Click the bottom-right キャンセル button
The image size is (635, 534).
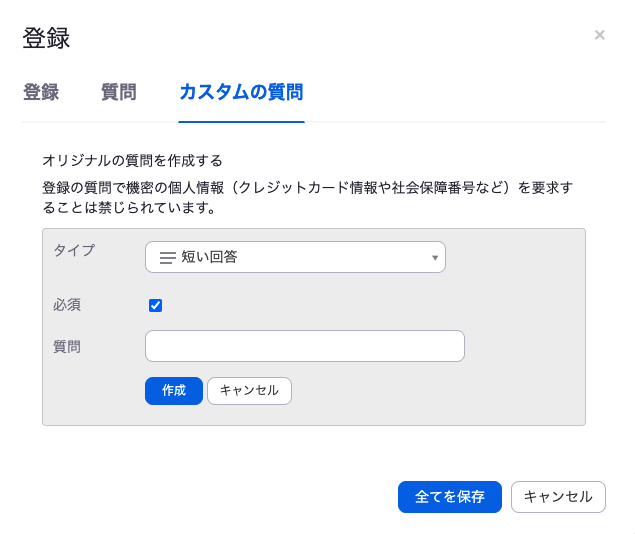558,497
